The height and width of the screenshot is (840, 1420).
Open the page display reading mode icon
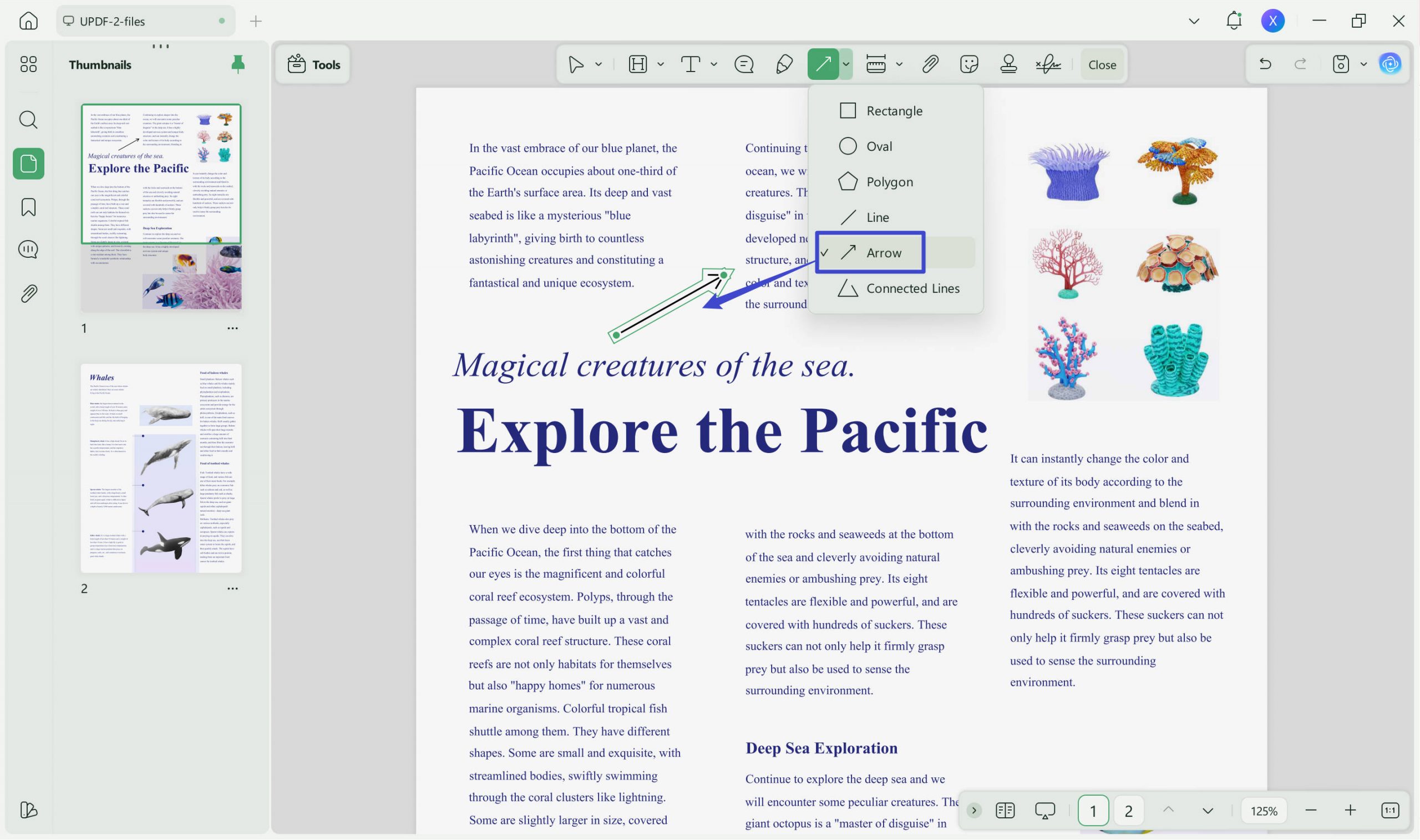(x=1005, y=811)
